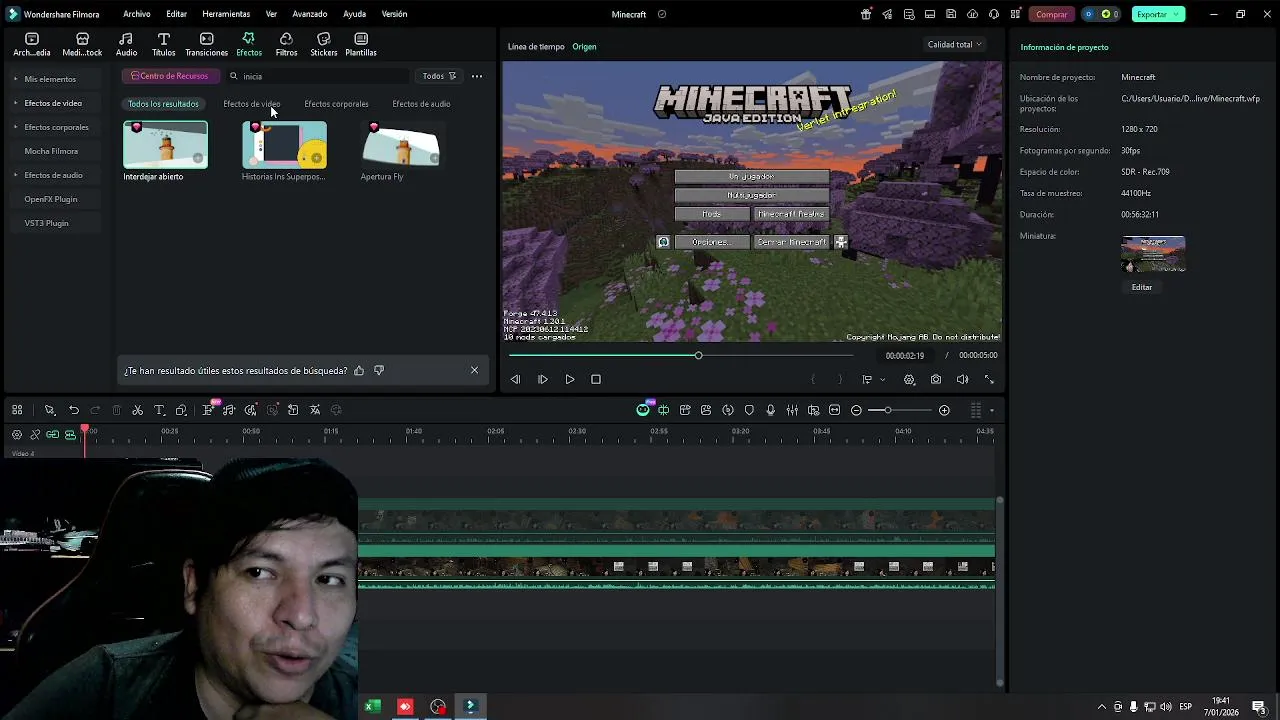Open the Herramientas menu

pos(226,14)
